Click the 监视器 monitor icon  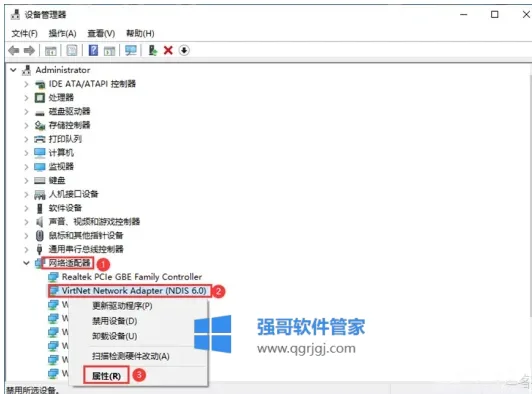tap(40, 167)
